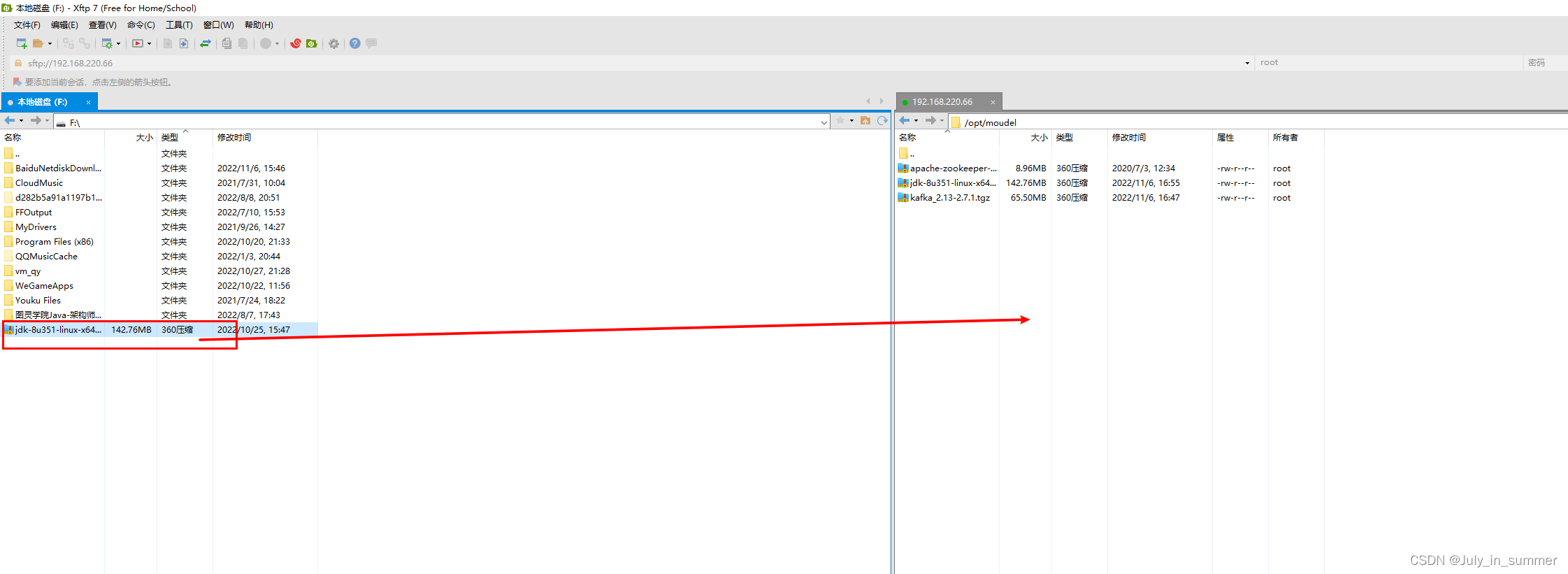Open the 帮助(H) menu
Image resolution: width=1568 pixels, height=574 pixels.
(x=259, y=25)
